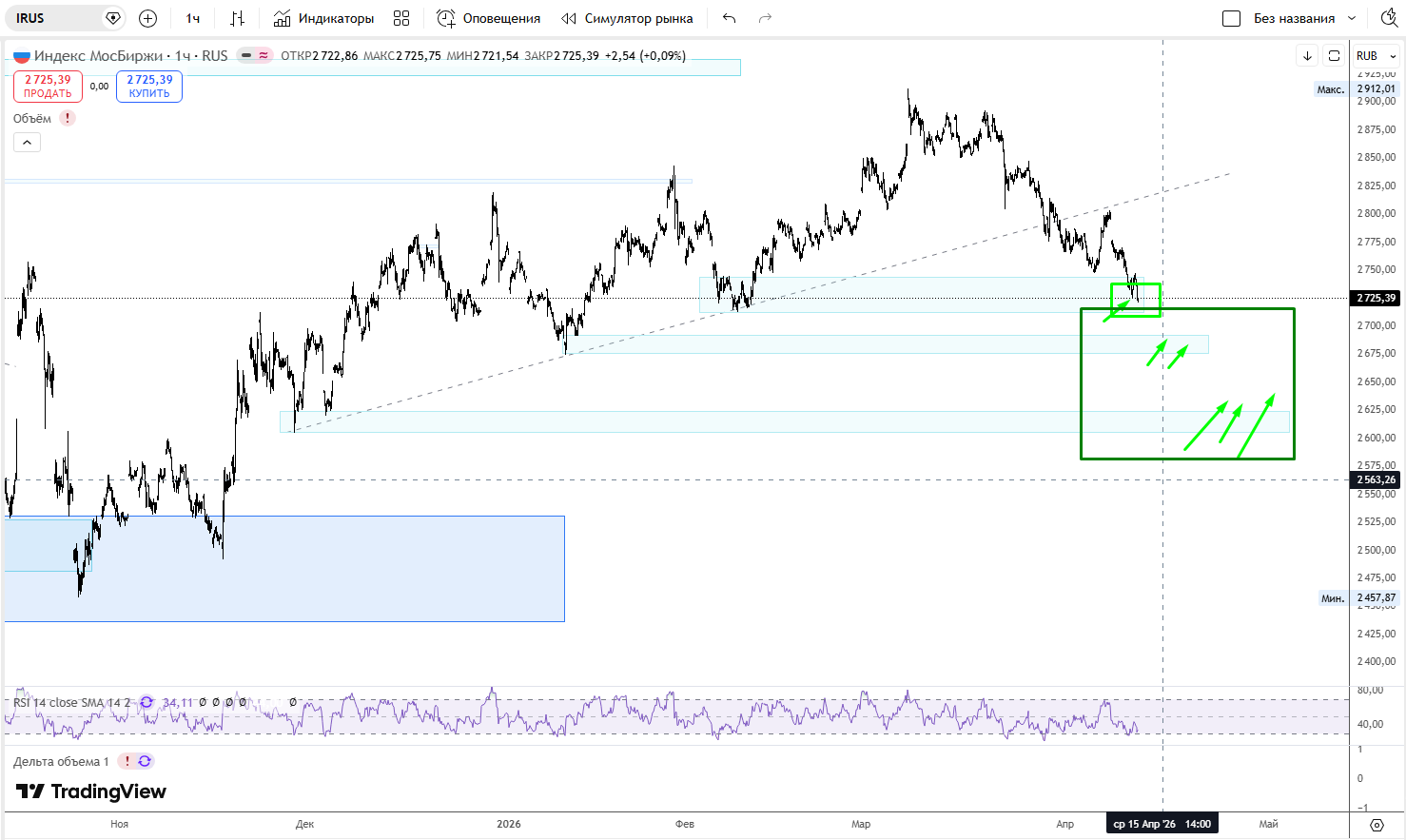The width and height of the screenshot is (1406, 840).
Task: Click the add symbol plus icon
Action: pyautogui.click(x=147, y=18)
